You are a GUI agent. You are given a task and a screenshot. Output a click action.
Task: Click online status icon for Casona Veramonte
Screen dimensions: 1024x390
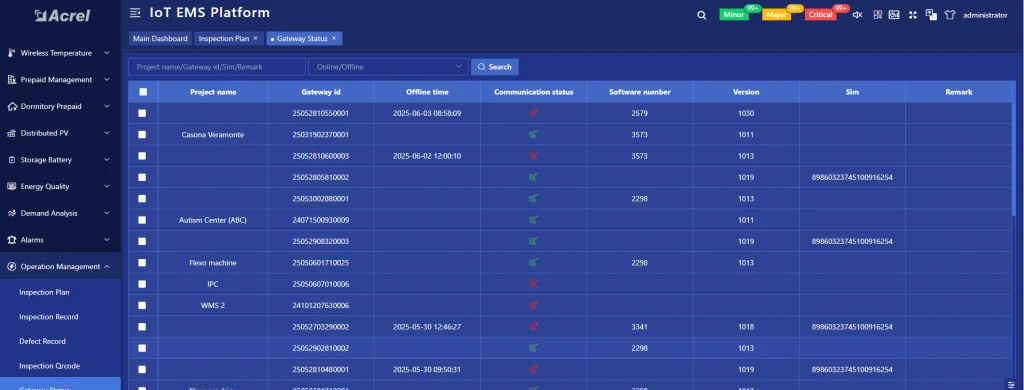(x=534, y=135)
